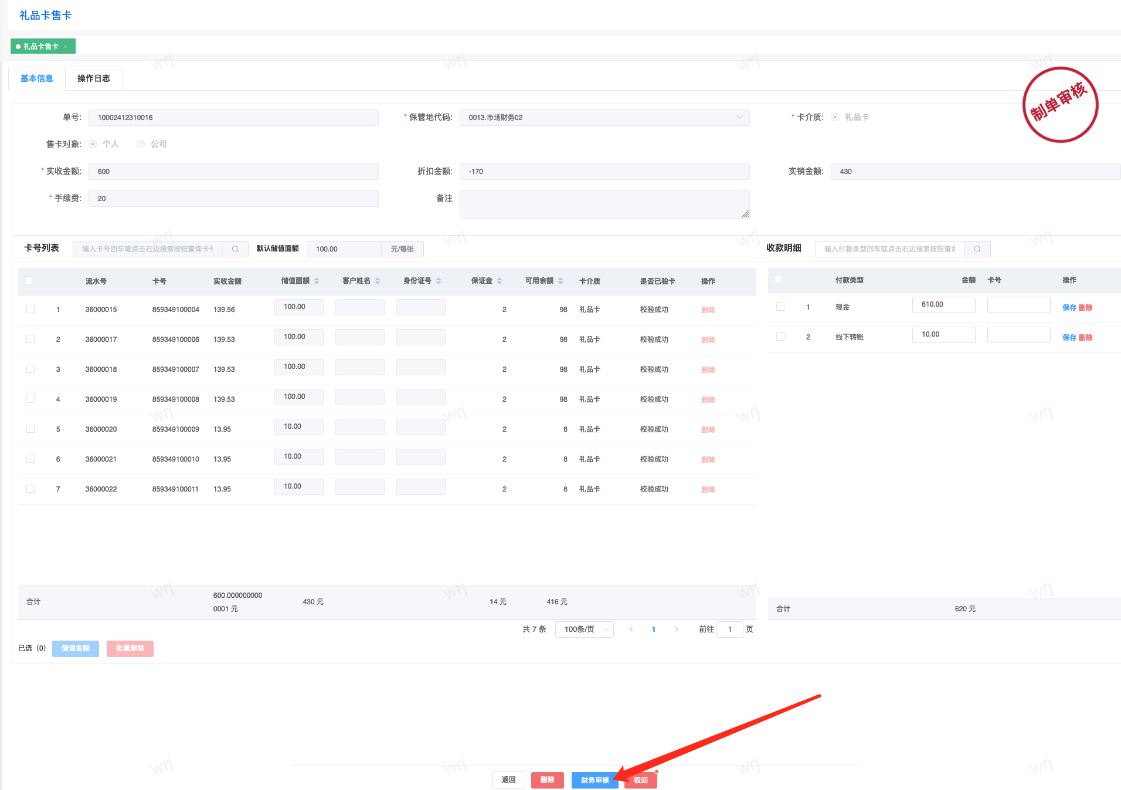Image resolution: width=1121 pixels, height=790 pixels.
Task: Open the 基本信息 tab
Action: (37, 78)
